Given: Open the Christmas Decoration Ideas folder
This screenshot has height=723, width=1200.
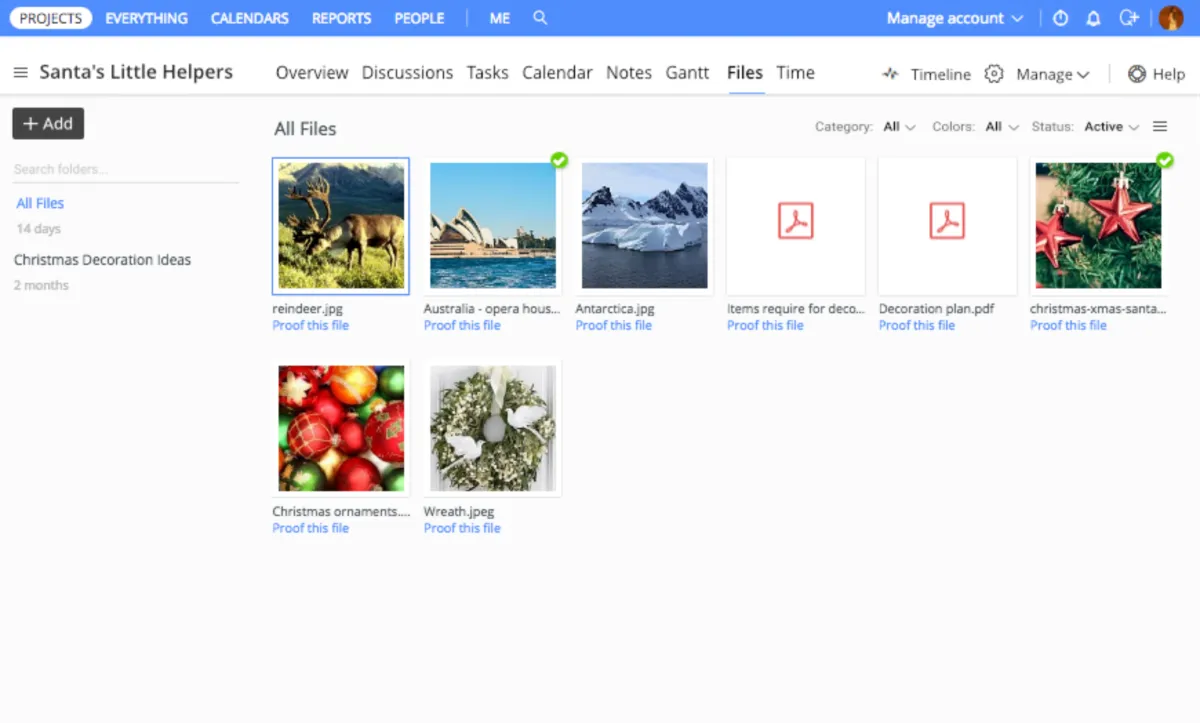Looking at the screenshot, I should point(102,260).
